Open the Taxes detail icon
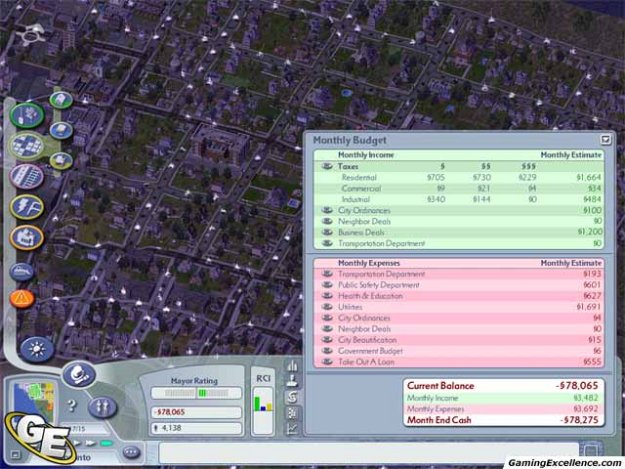The image size is (625, 469). point(327,166)
